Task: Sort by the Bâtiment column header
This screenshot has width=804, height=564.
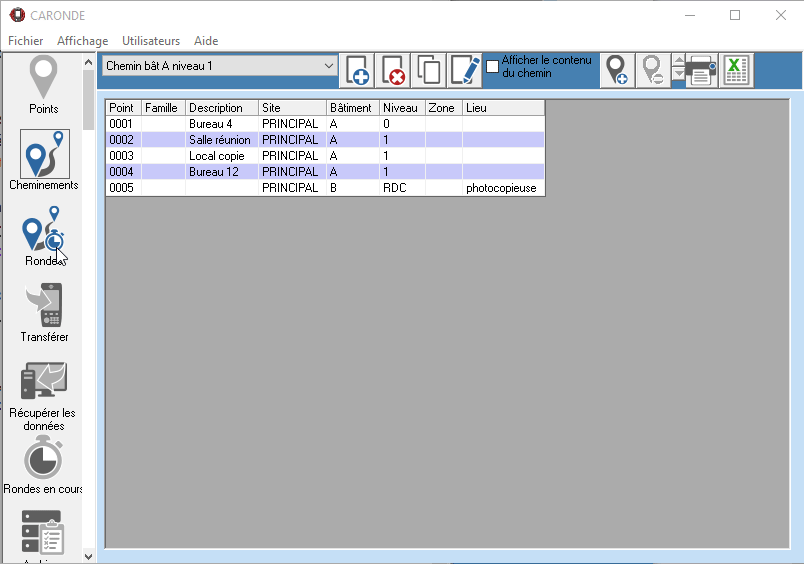Action: [x=353, y=108]
